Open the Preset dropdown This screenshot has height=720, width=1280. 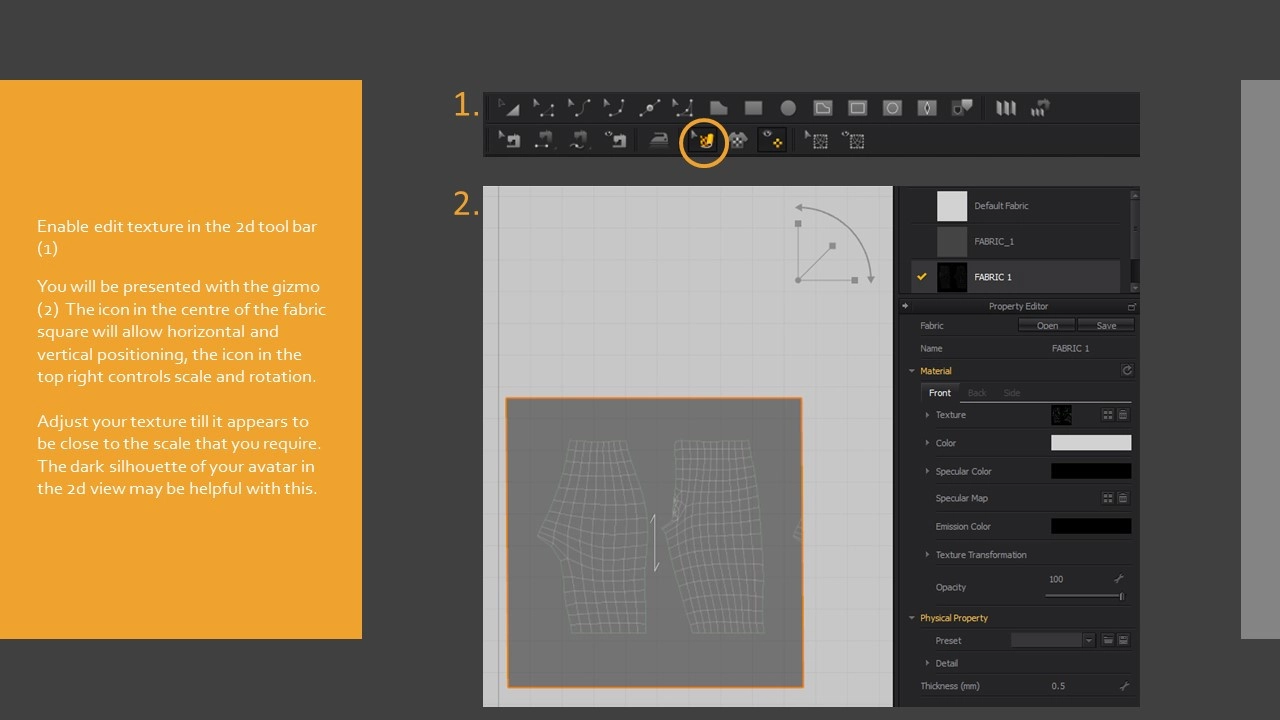pos(1088,640)
